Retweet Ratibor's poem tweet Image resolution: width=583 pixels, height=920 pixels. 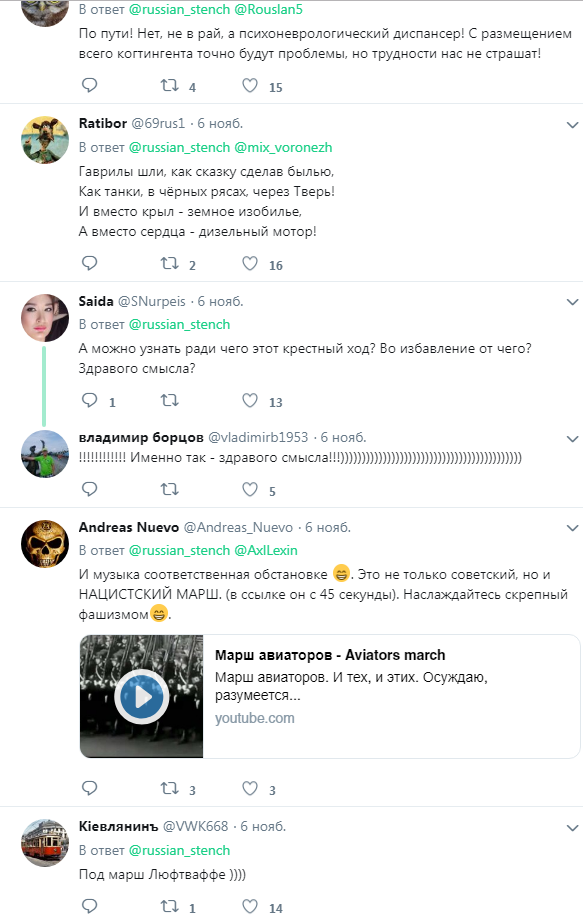(x=170, y=263)
